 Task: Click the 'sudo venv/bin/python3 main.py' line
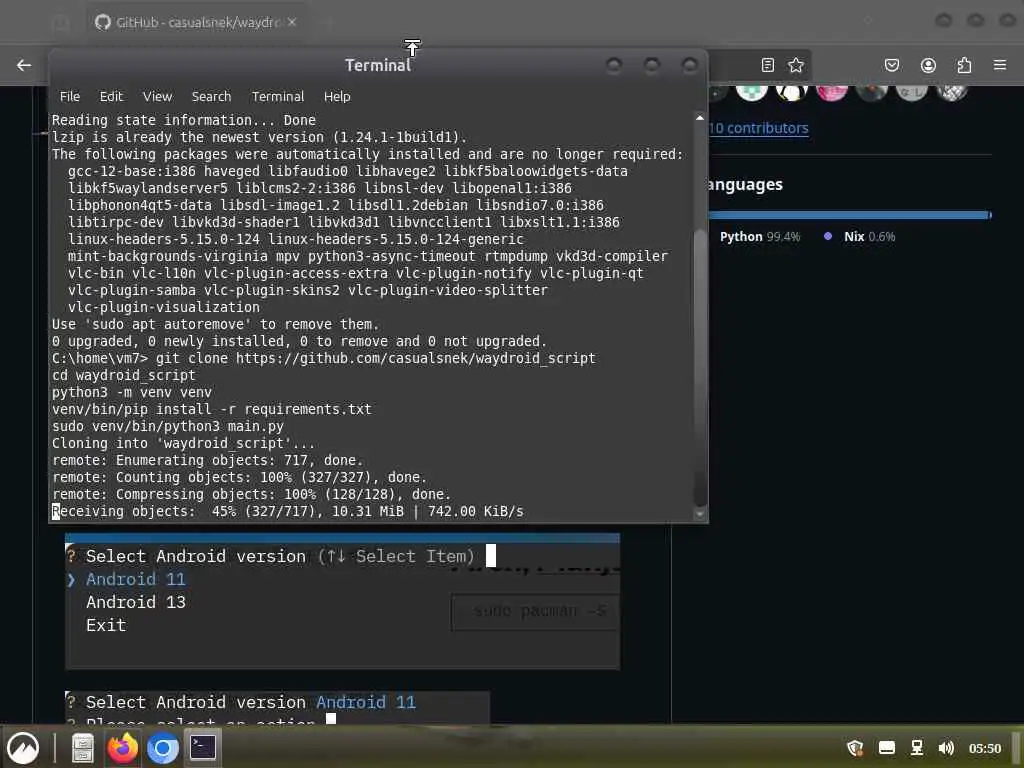pyautogui.click(x=168, y=426)
